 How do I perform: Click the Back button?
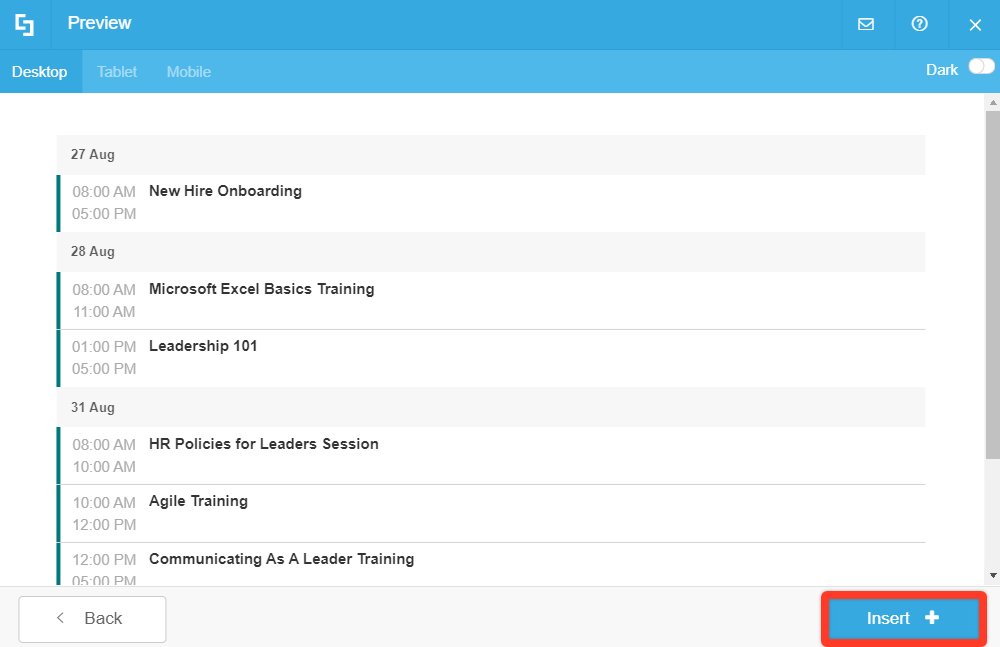[92, 618]
